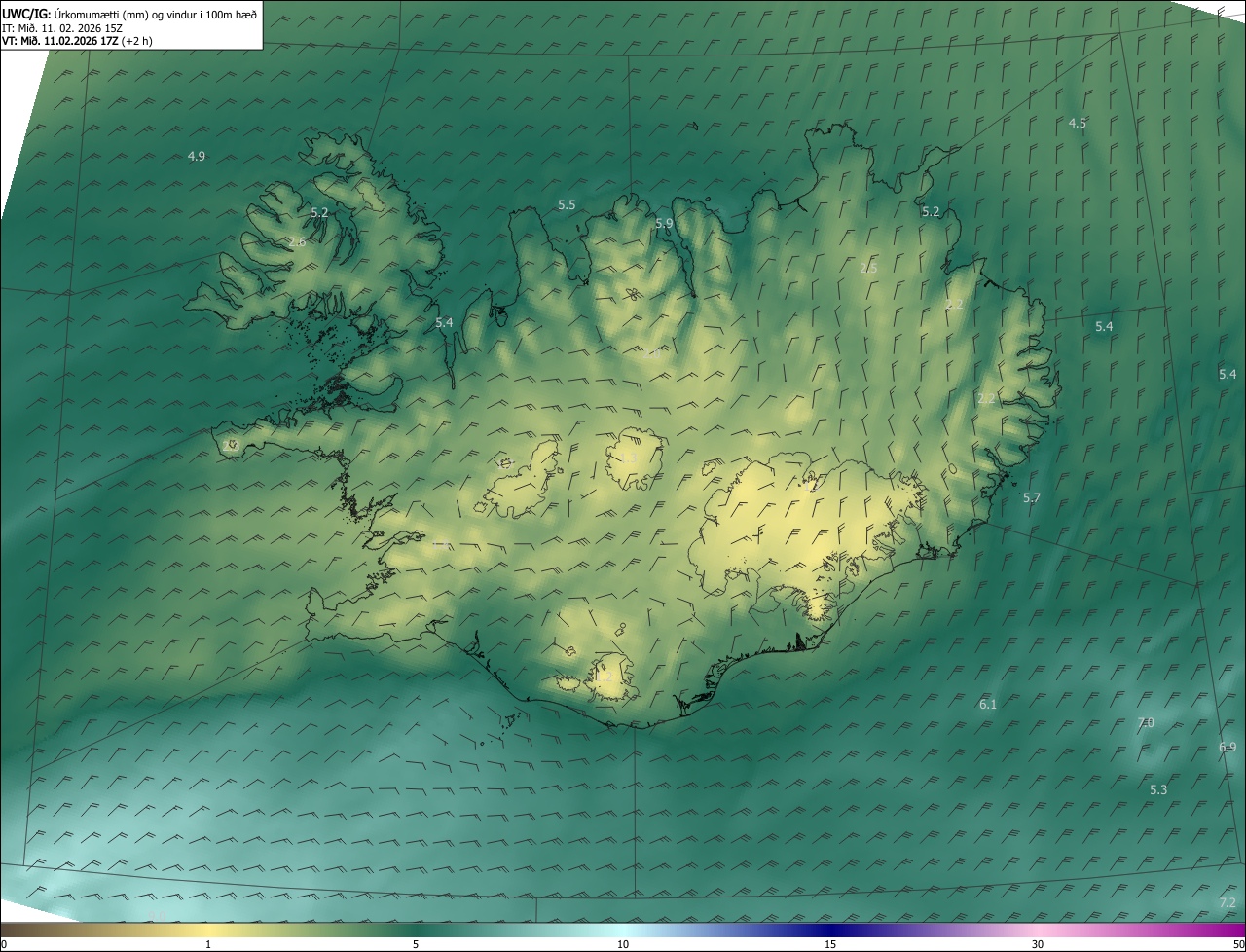The width and height of the screenshot is (1246, 952).
Task: Select the 6.1 value south of Iceland
Action: point(988,705)
